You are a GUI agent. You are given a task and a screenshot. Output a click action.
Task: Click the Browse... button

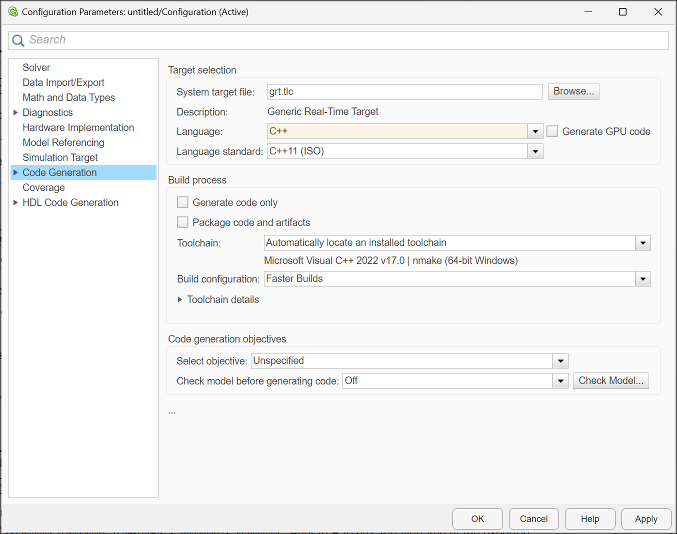[x=574, y=91]
